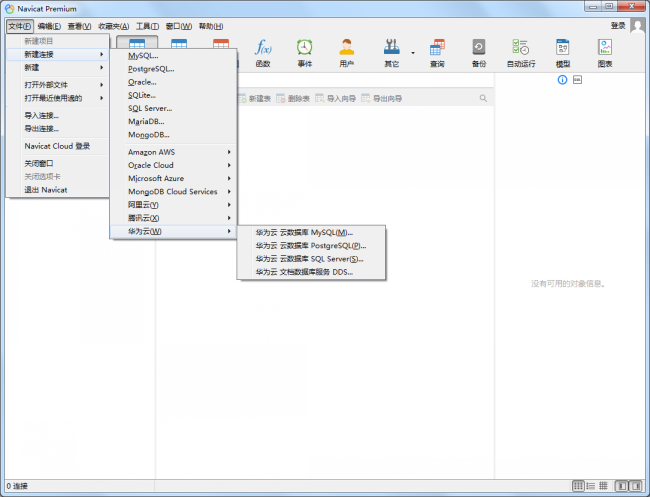The image size is (650, 497).
Task: Click the DDL icon beside info icon
Action: 577,80
